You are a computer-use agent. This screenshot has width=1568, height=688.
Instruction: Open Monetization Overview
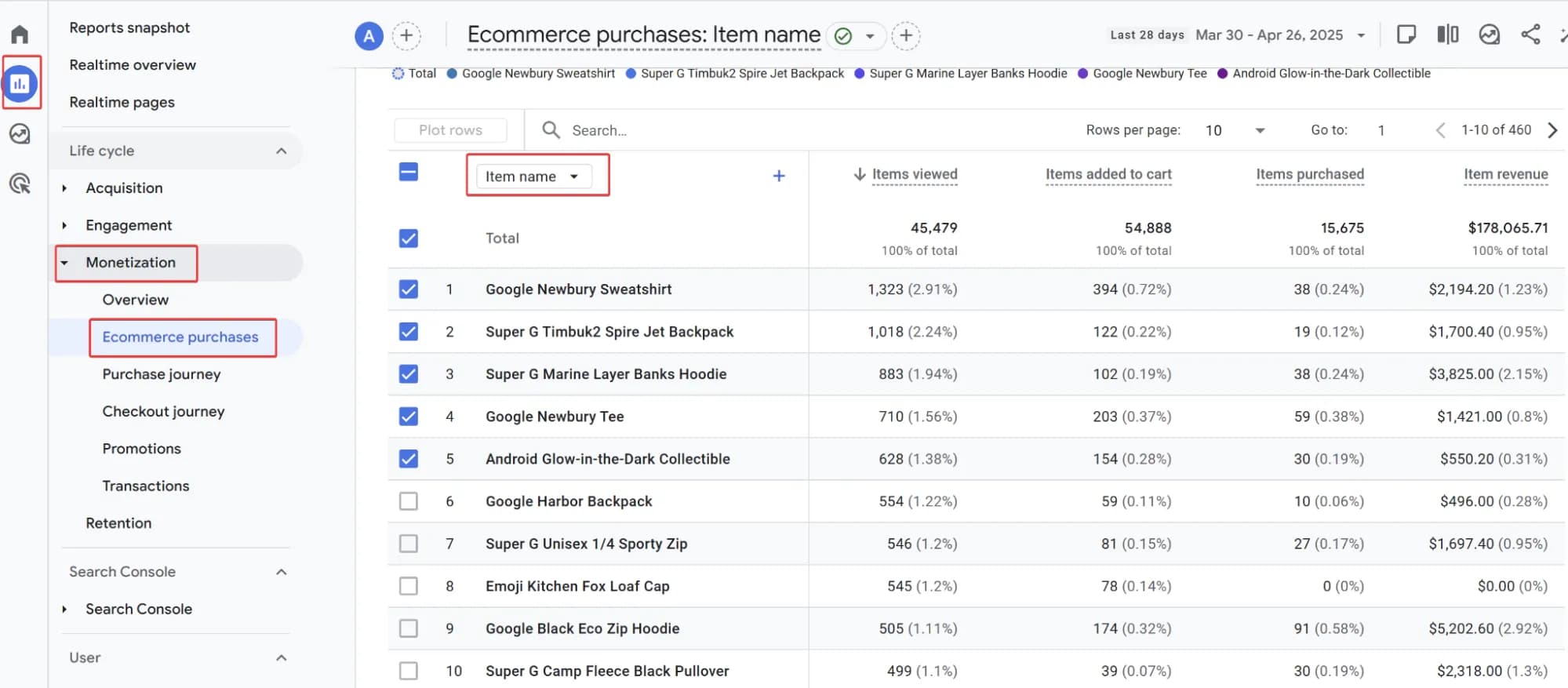coord(135,300)
